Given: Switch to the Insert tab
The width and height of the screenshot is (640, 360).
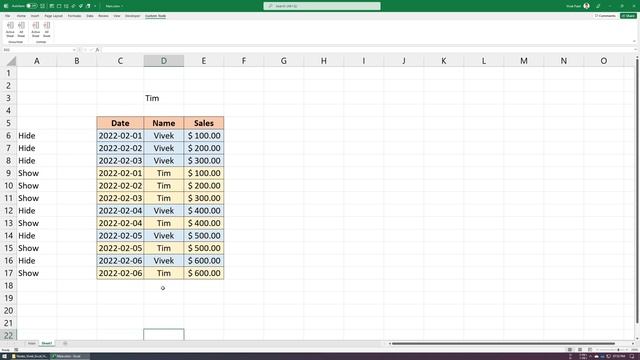Looking at the screenshot, I should tap(35, 16).
